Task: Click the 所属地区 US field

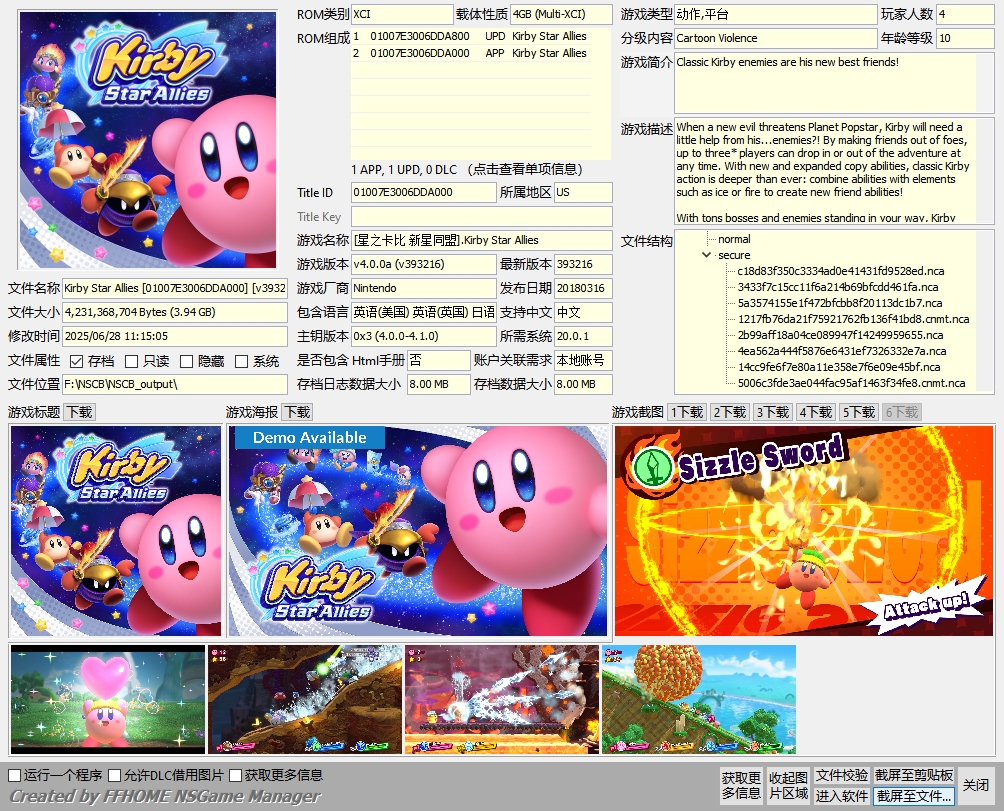Action: point(583,192)
